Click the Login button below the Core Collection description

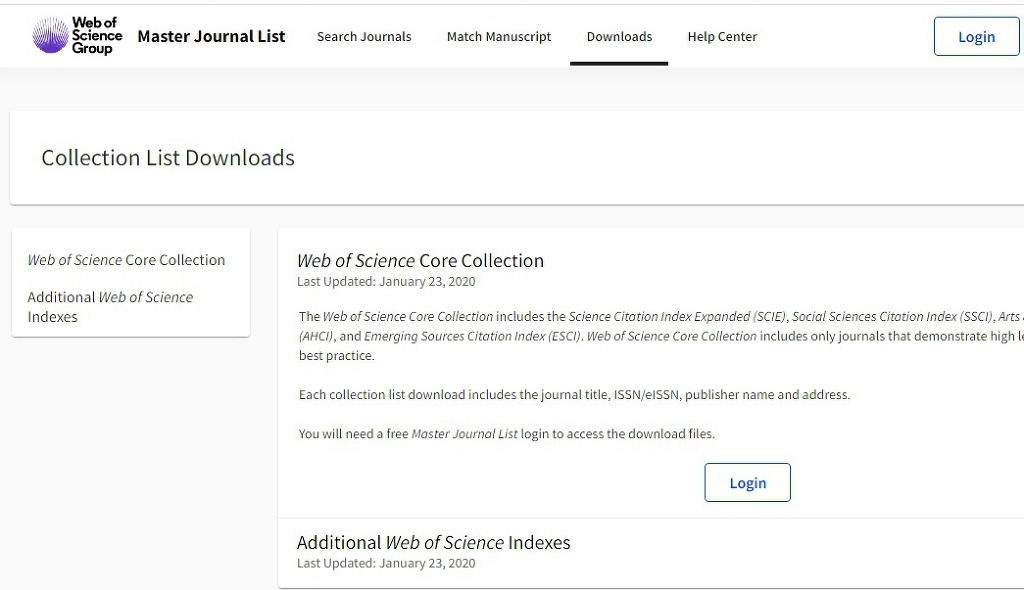747,483
